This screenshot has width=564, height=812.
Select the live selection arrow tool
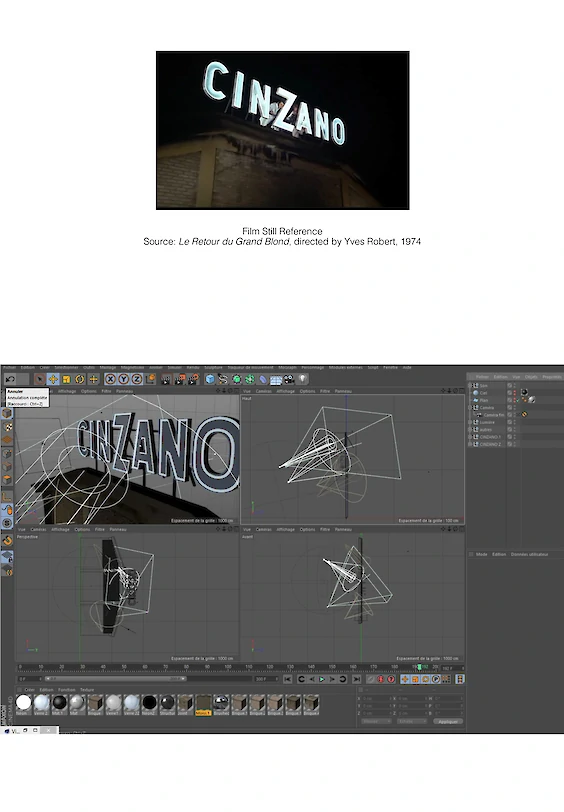39,379
